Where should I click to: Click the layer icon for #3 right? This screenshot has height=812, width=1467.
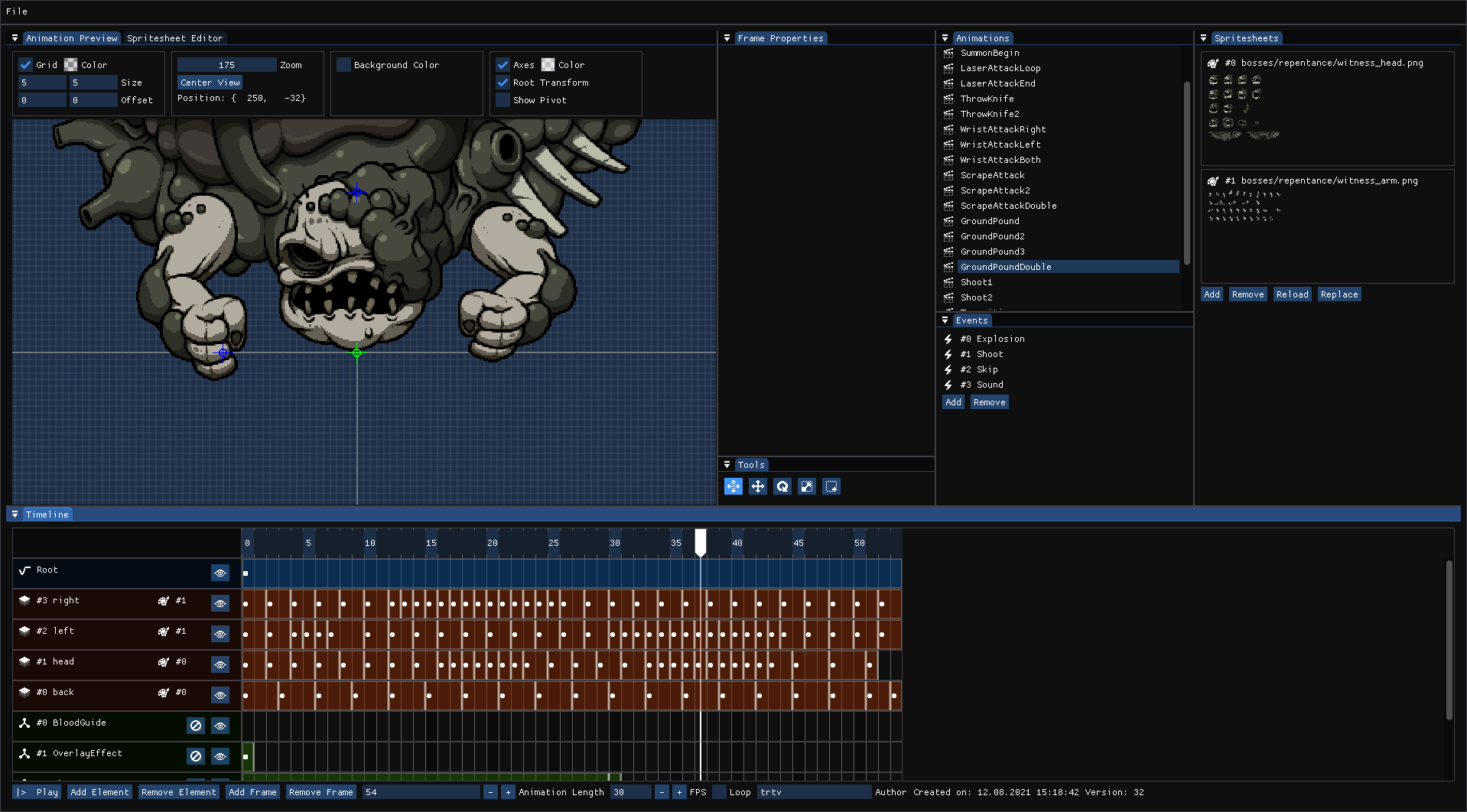point(24,601)
